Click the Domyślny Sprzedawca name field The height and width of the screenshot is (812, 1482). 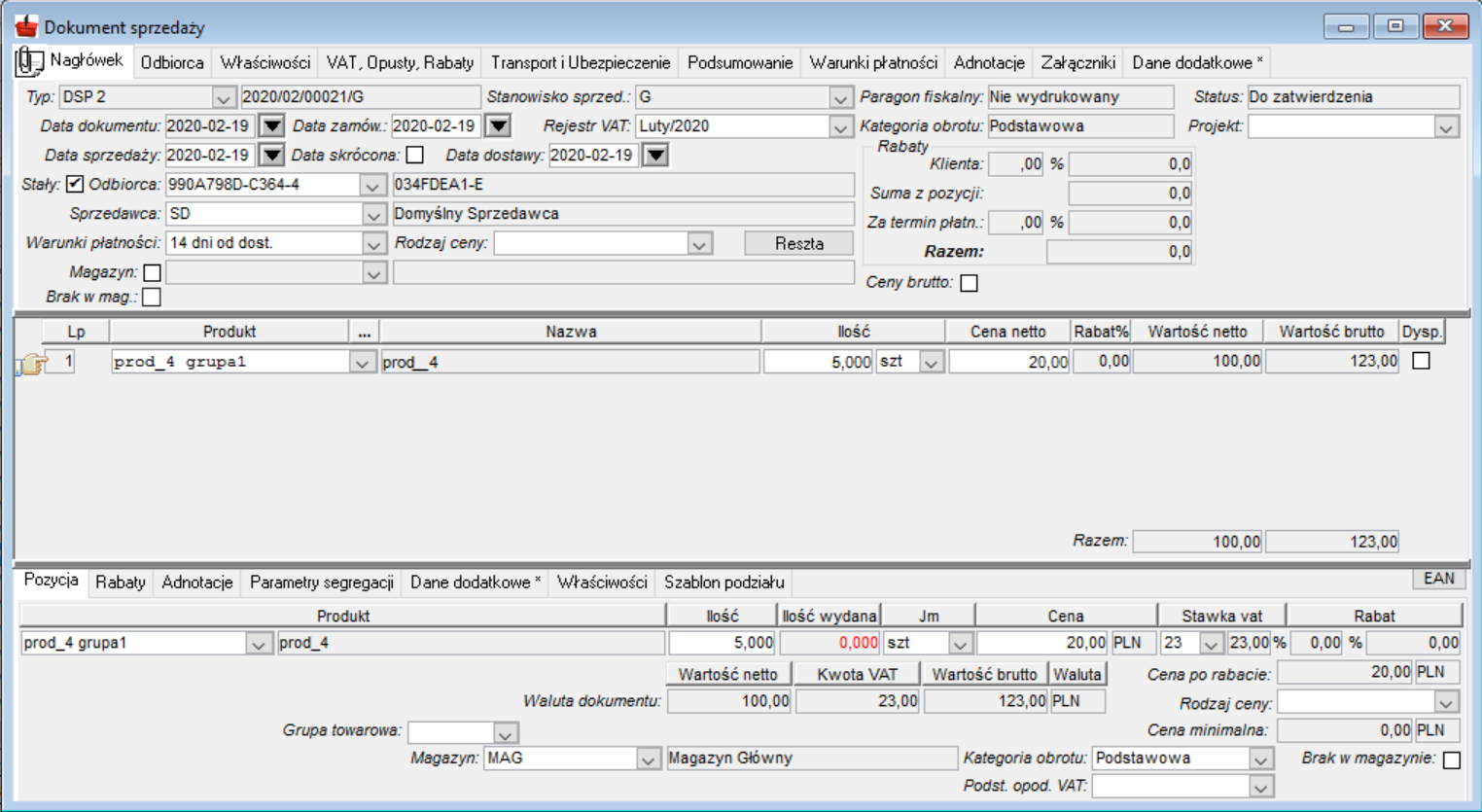point(623,214)
